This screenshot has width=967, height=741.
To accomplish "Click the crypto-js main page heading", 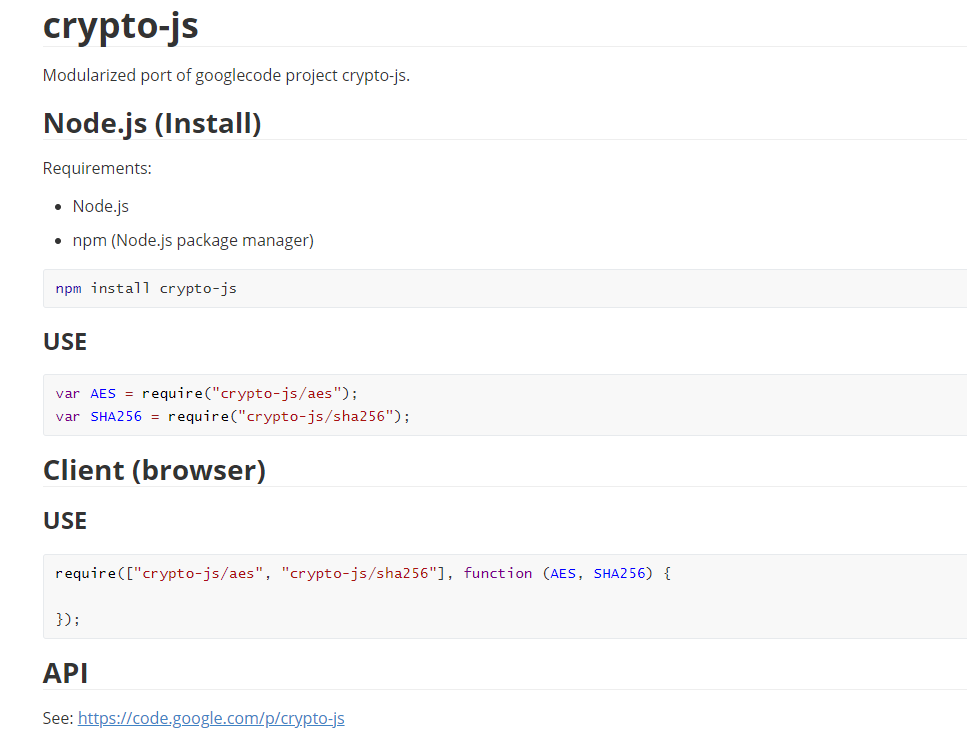I will (x=120, y=25).
